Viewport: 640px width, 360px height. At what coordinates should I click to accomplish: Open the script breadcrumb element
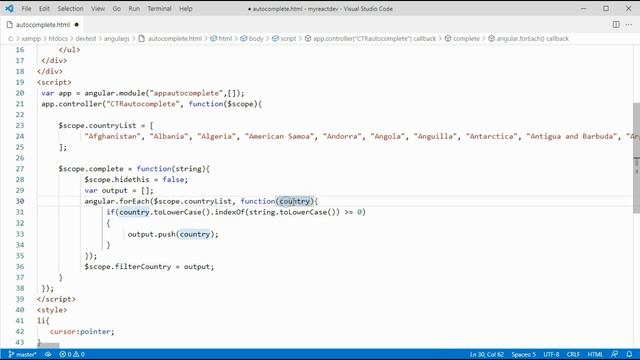(x=284, y=38)
